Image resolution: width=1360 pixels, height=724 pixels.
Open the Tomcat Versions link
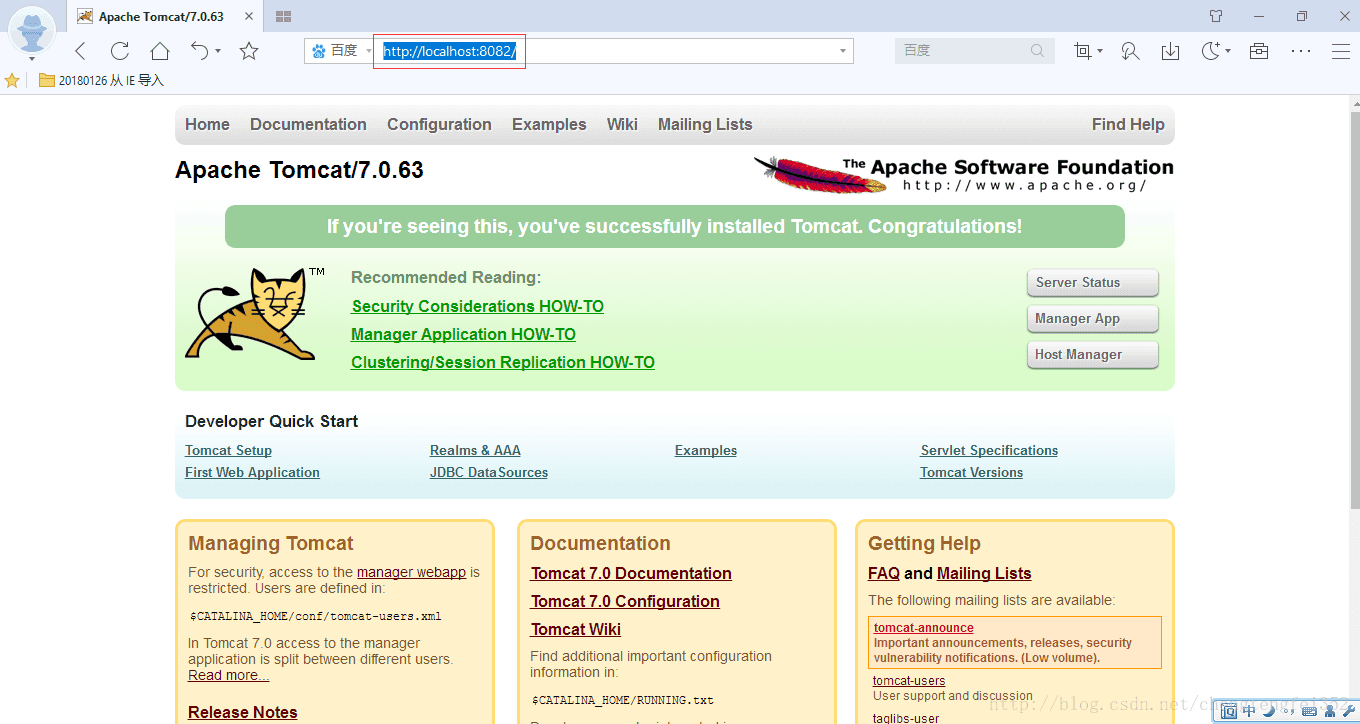(x=972, y=472)
